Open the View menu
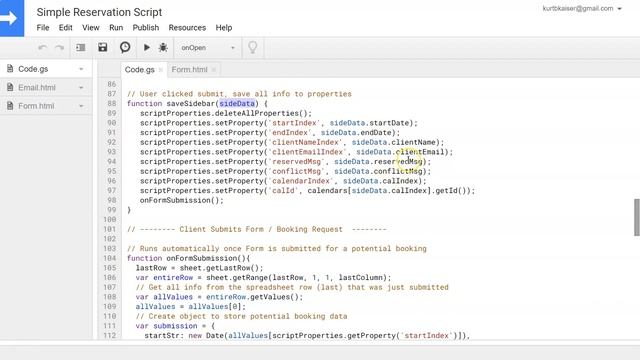Screen dimensions: 640x360 [x=91, y=28]
